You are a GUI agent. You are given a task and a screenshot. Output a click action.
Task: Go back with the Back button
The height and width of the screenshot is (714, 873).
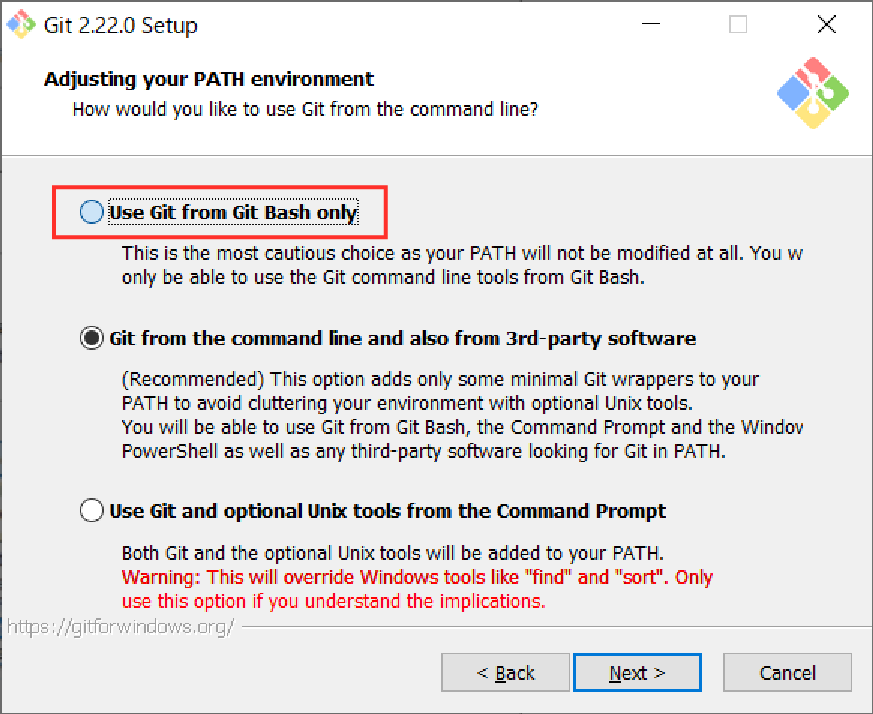[x=505, y=673]
